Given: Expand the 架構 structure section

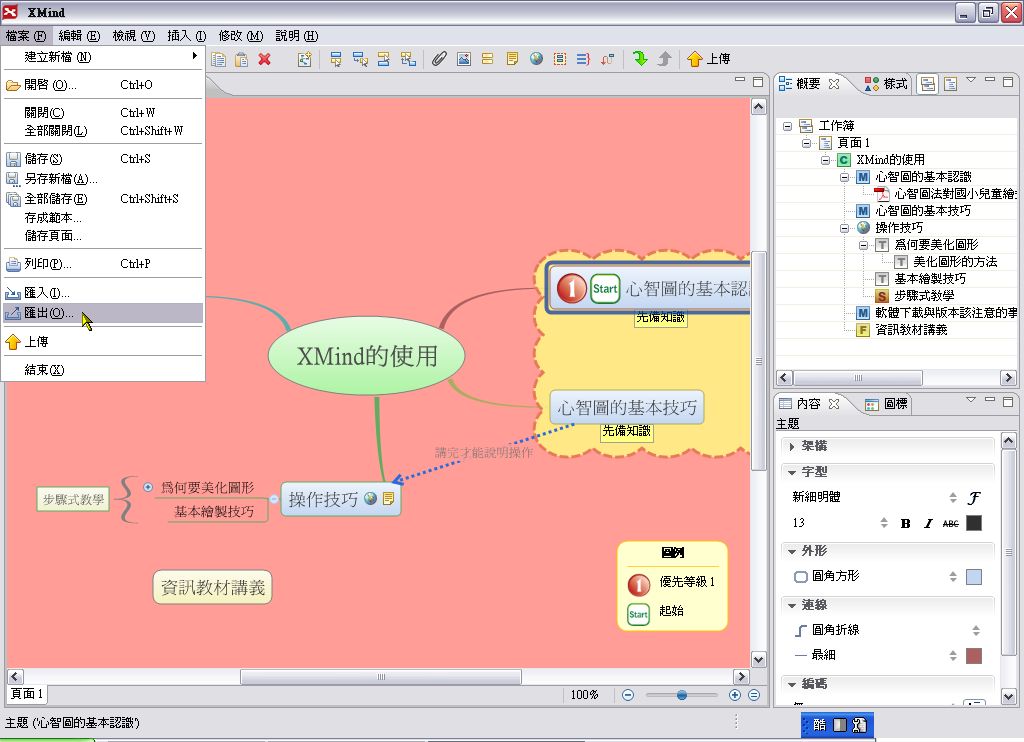Looking at the screenshot, I should [792, 447].
